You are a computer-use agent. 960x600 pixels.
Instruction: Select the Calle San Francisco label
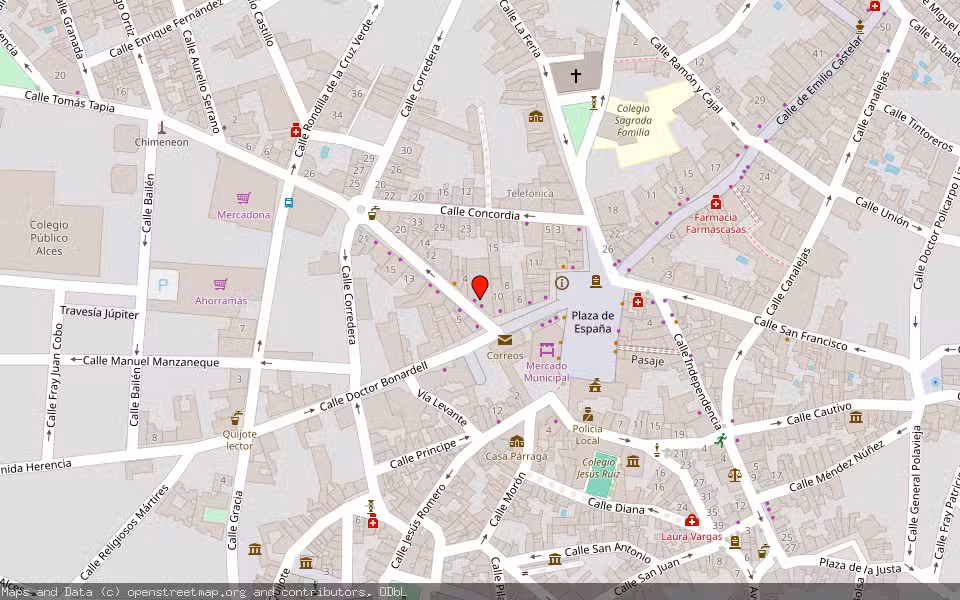800,334
